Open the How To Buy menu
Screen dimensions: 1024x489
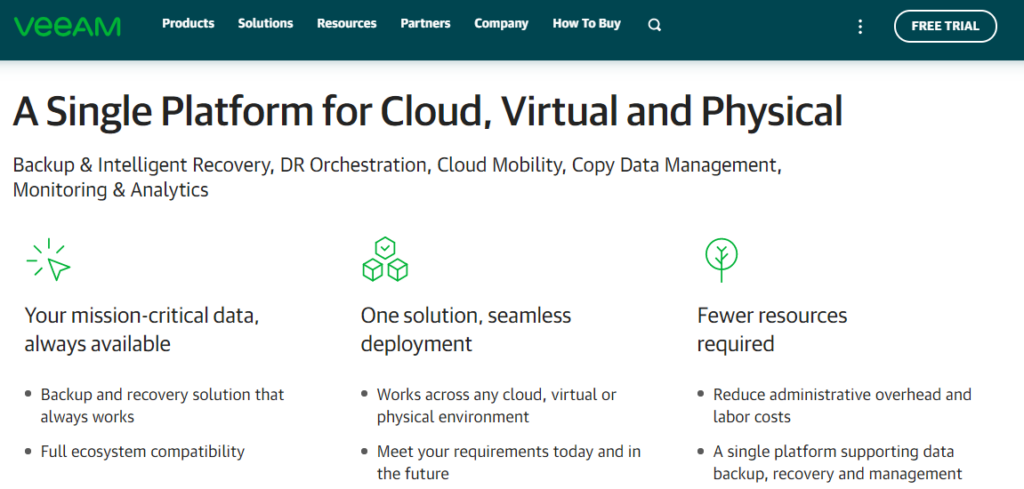tap(586, 24)
